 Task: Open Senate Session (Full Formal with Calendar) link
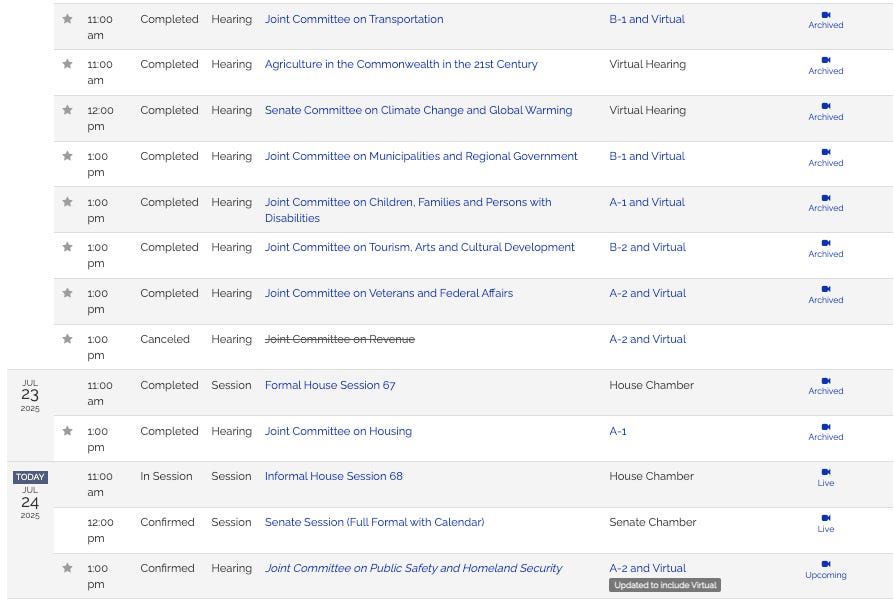[x=375, y=522]
